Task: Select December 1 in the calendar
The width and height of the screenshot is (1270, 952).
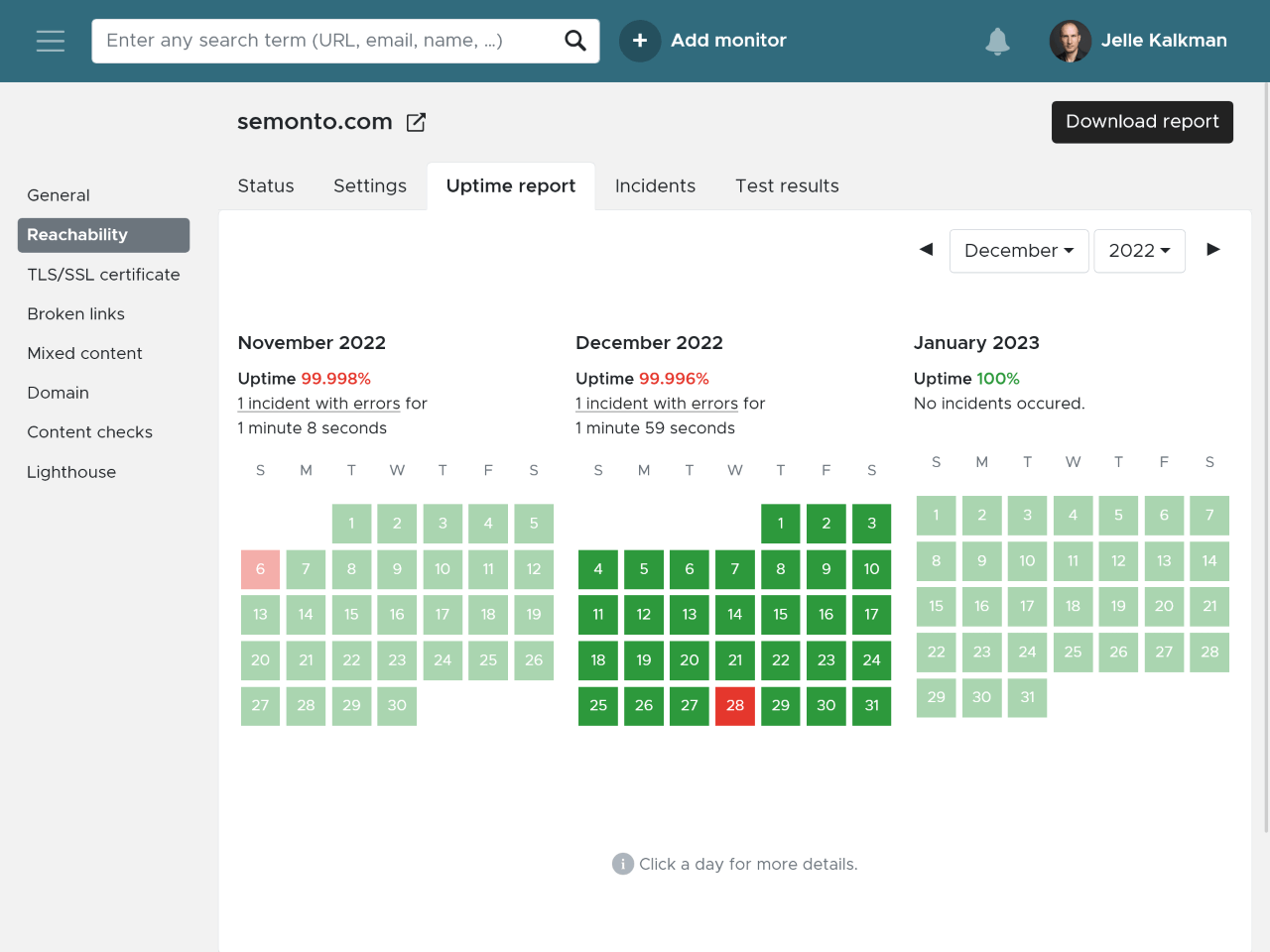Action: (x=781, y=524)
